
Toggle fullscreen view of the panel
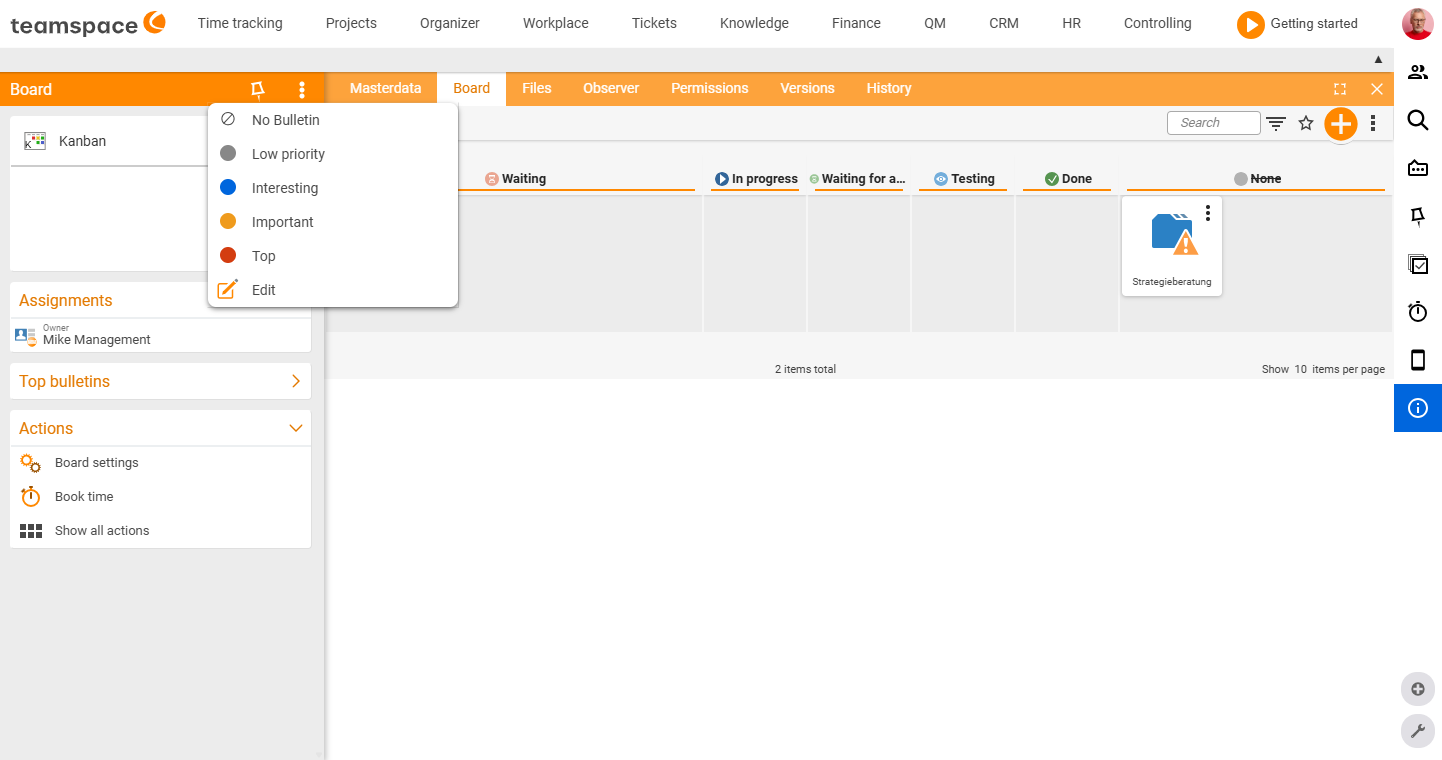(x=1340, y=89)
